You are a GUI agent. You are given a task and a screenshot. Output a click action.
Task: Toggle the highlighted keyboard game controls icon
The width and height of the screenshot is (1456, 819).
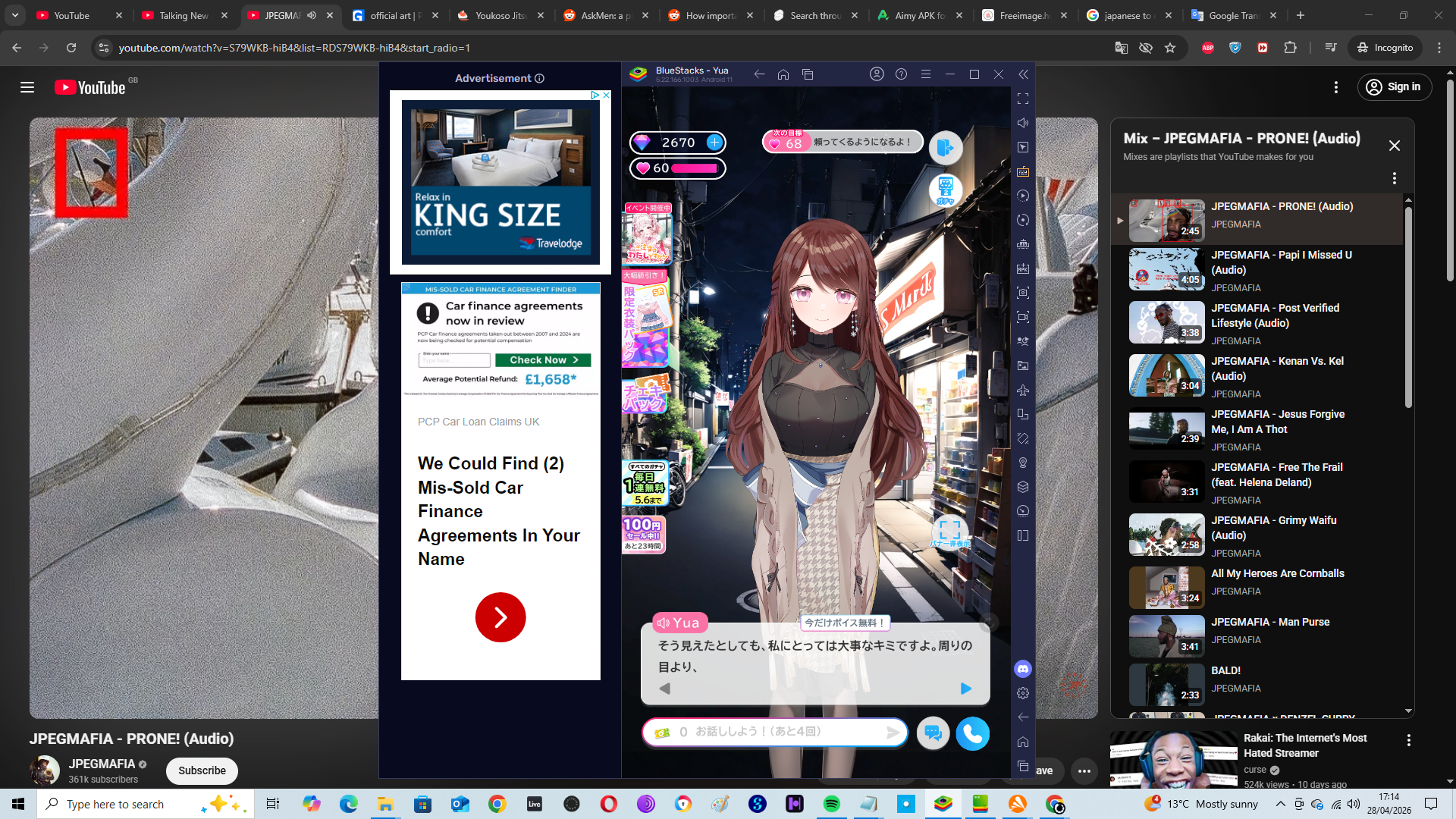click(x=1023, y=171)
